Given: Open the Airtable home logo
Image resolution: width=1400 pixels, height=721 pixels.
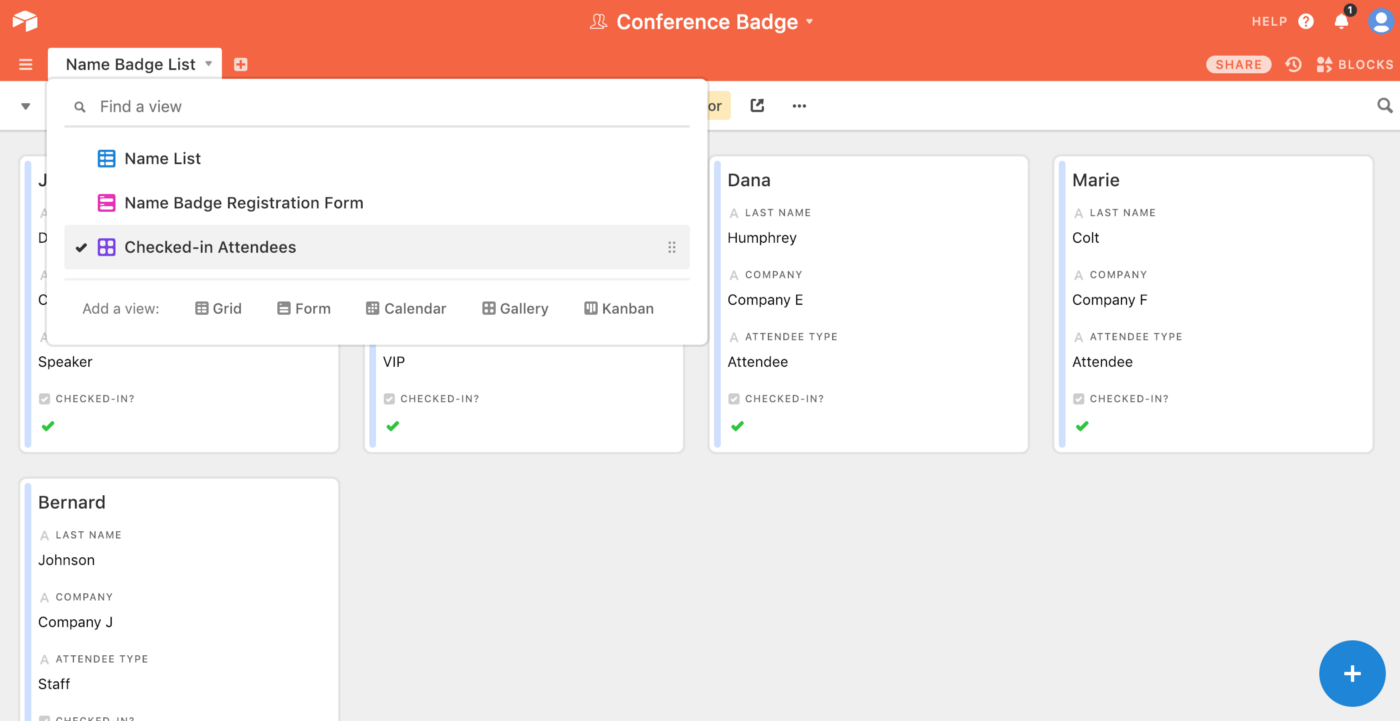Looking at the screenshot, I should 25,21.
